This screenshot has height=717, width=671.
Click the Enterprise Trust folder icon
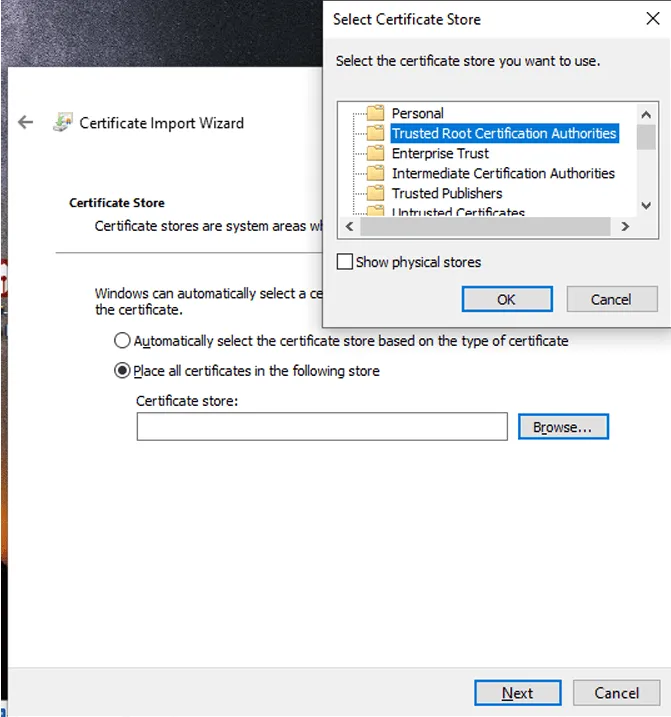(376, 153)
